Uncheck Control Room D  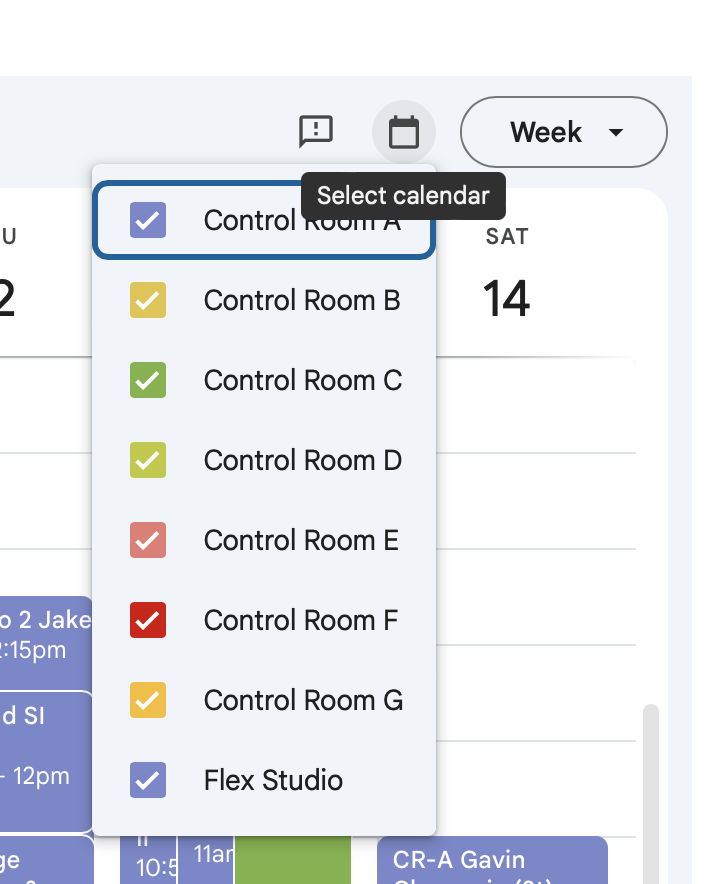[147, 460]
